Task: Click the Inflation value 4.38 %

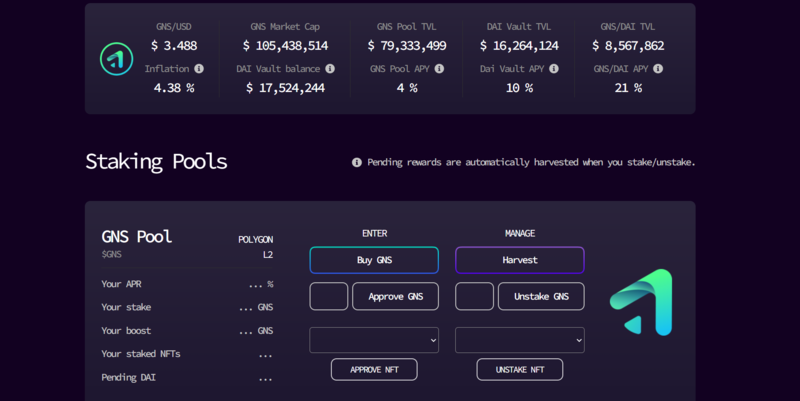Action: tap(174, 88)
